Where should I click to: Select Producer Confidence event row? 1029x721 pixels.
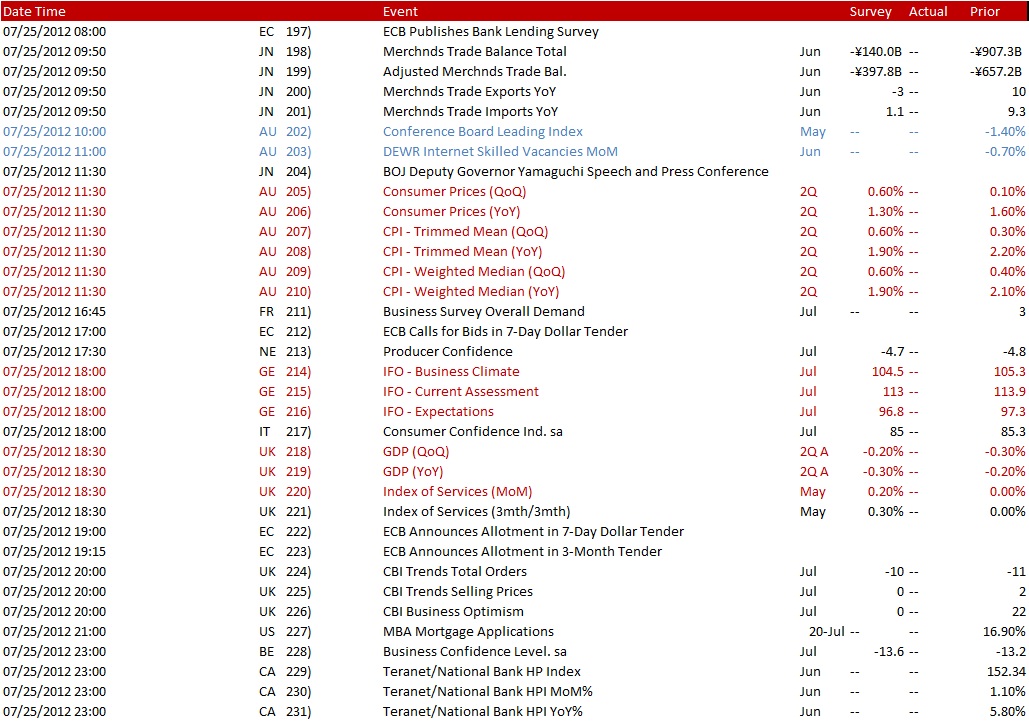coord(514,351)
